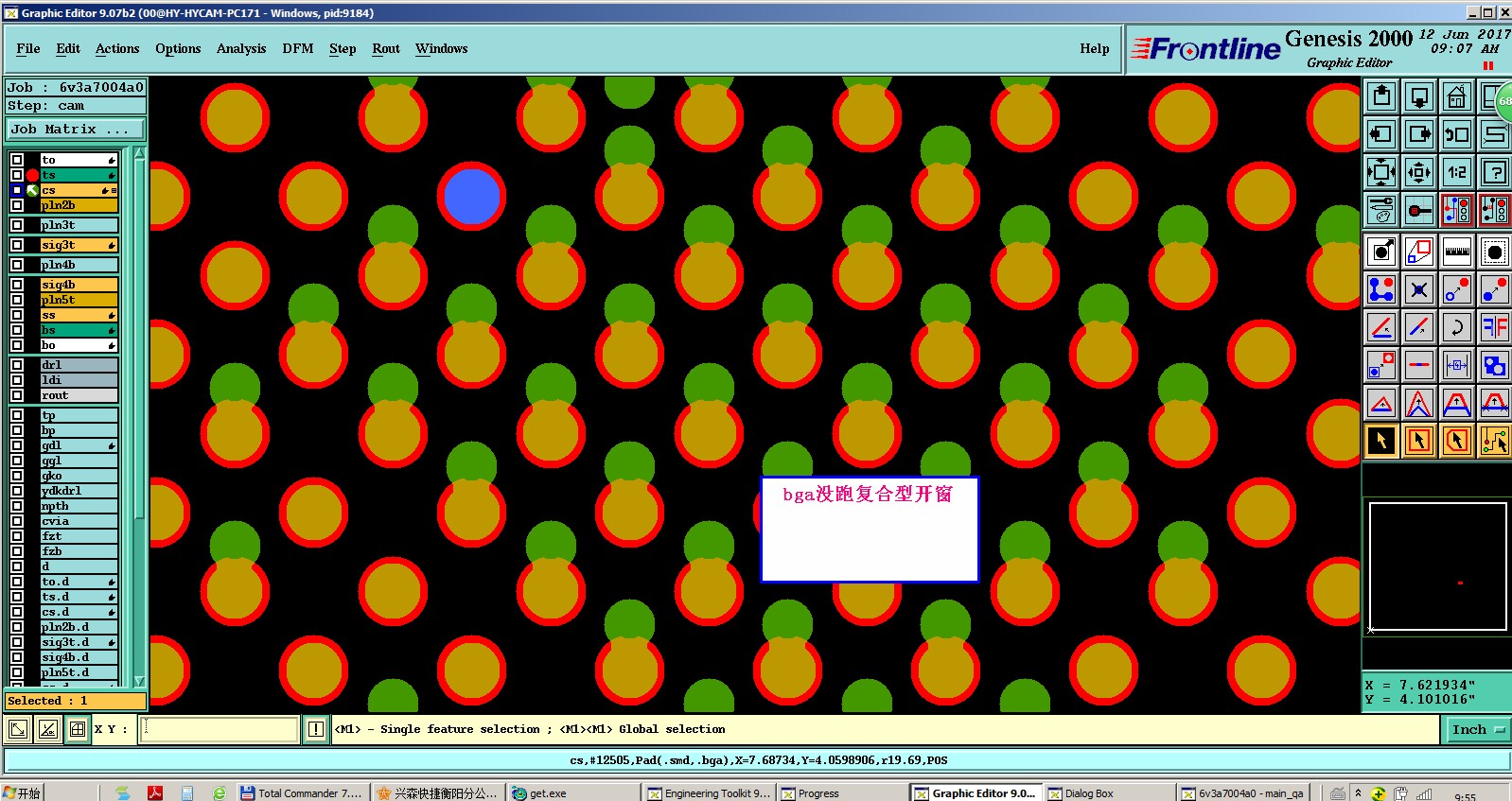Click the X Y coordinate input field
The image size is (1512, 801).
[220, 729]
